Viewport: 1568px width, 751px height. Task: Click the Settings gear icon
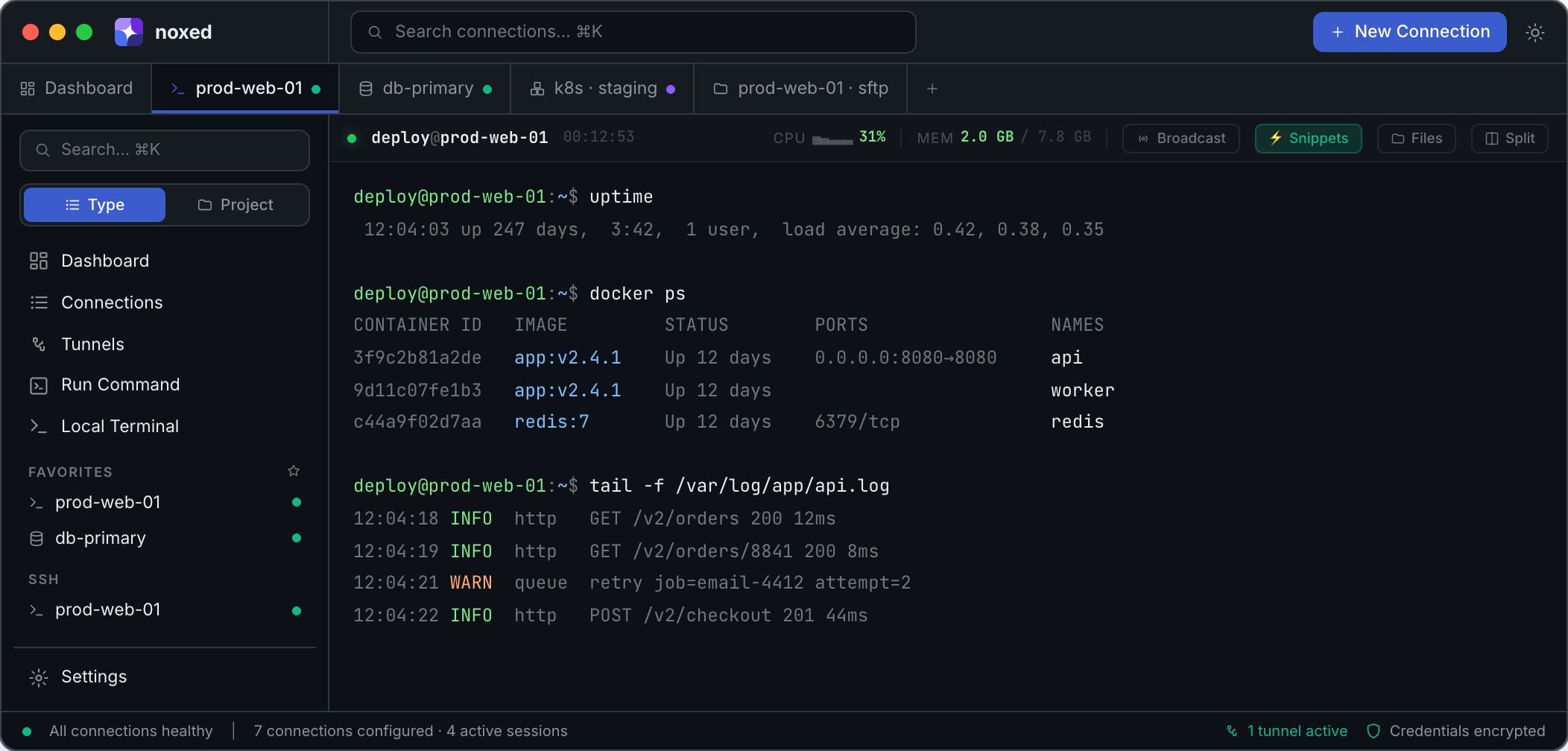tap(39, 677)
